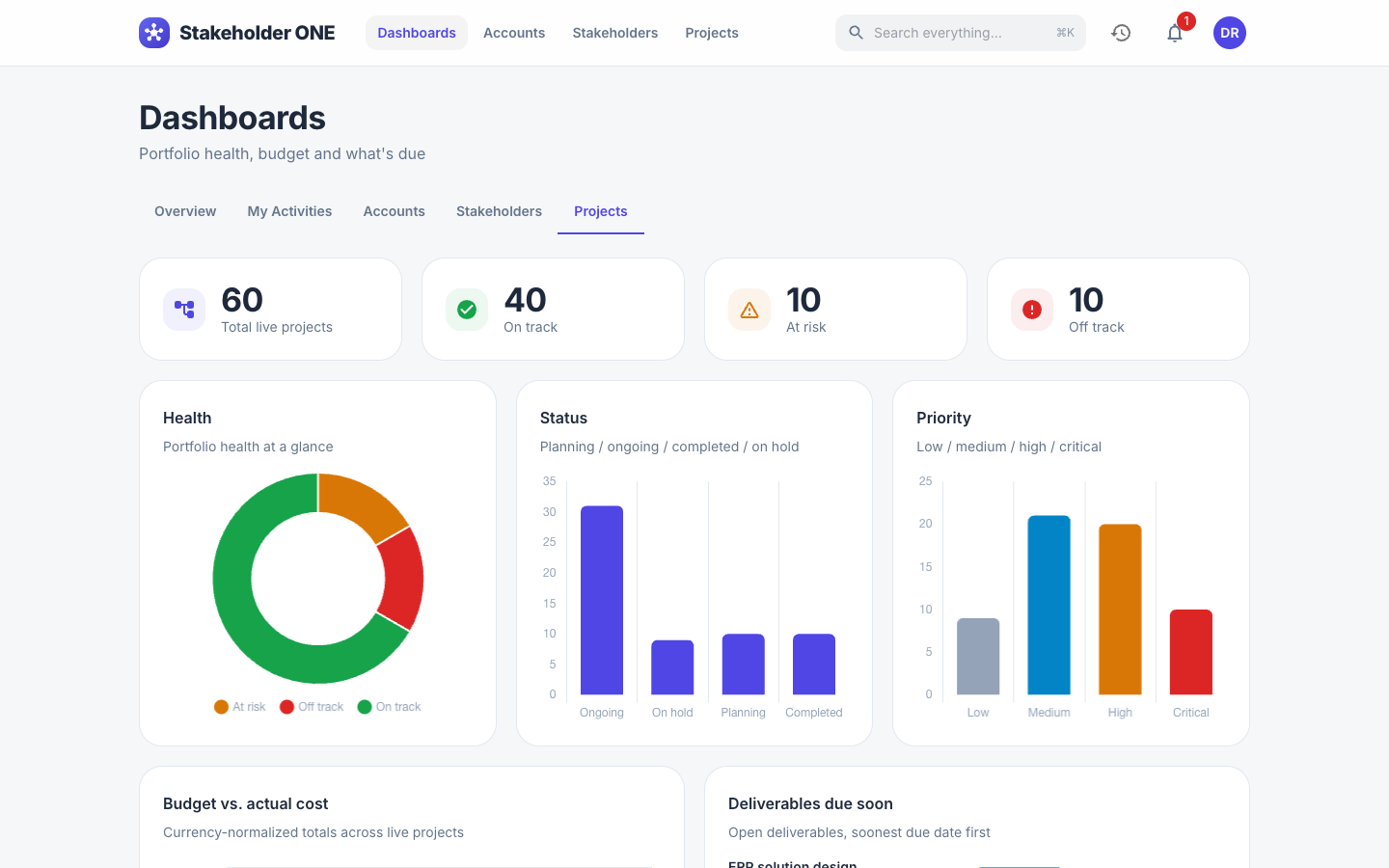Click the On hold bar in Status chart
The height and width of the screenshot is (868, 1389).
click(x=672, y=667)
